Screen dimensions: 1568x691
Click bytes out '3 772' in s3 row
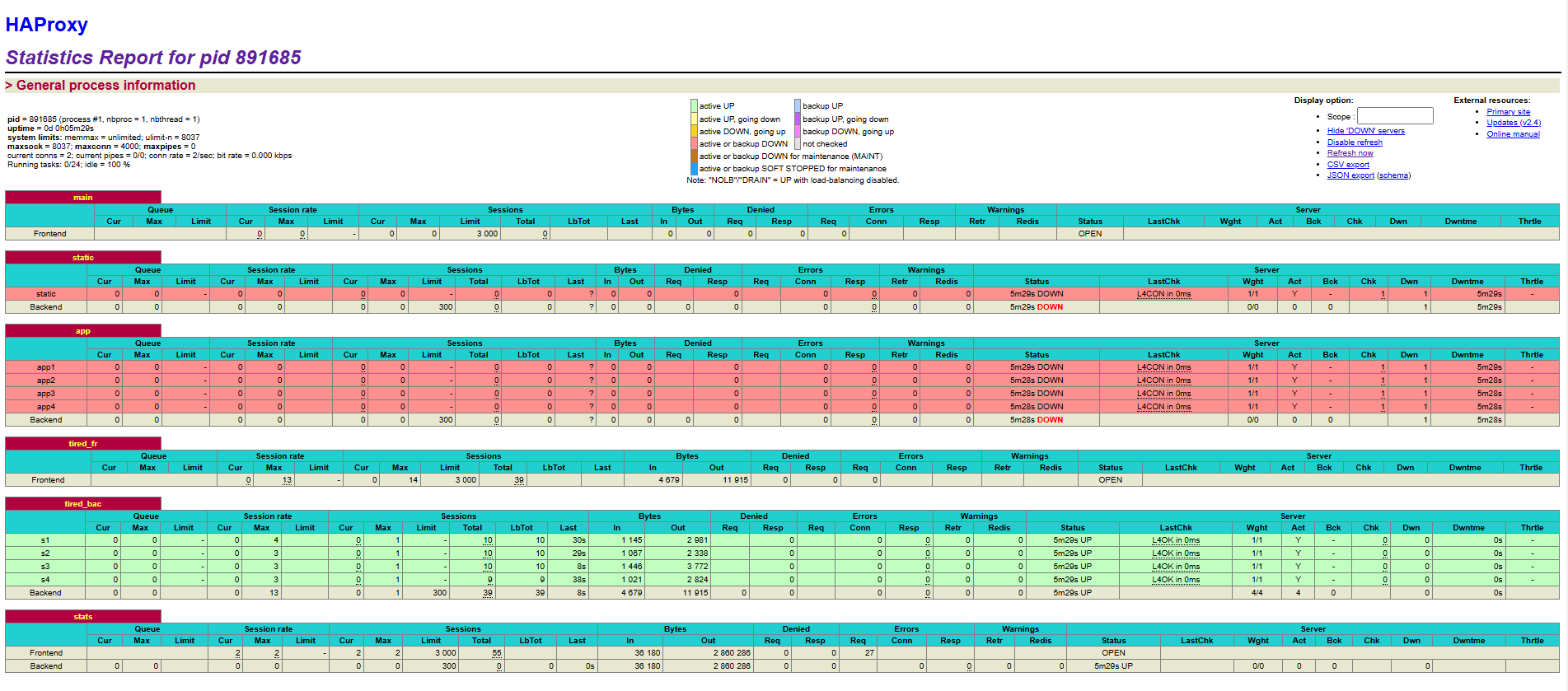click(697, 567)
